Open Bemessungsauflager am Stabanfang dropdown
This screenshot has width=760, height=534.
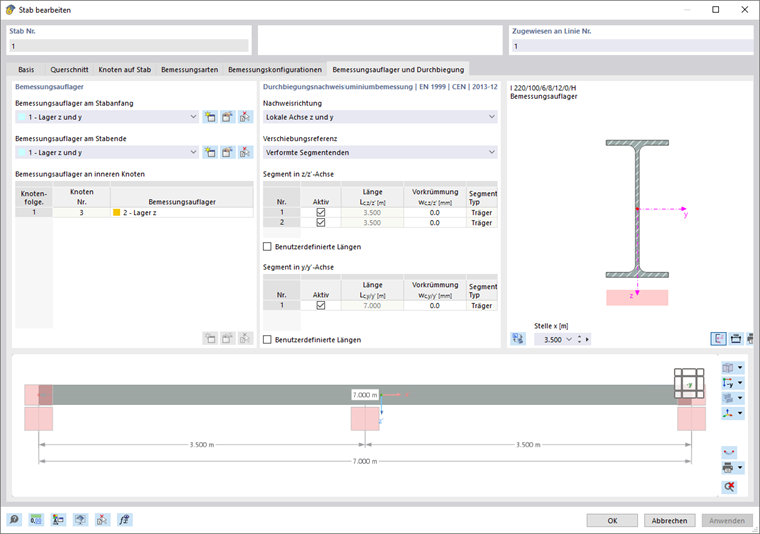[x=107, y=117]
